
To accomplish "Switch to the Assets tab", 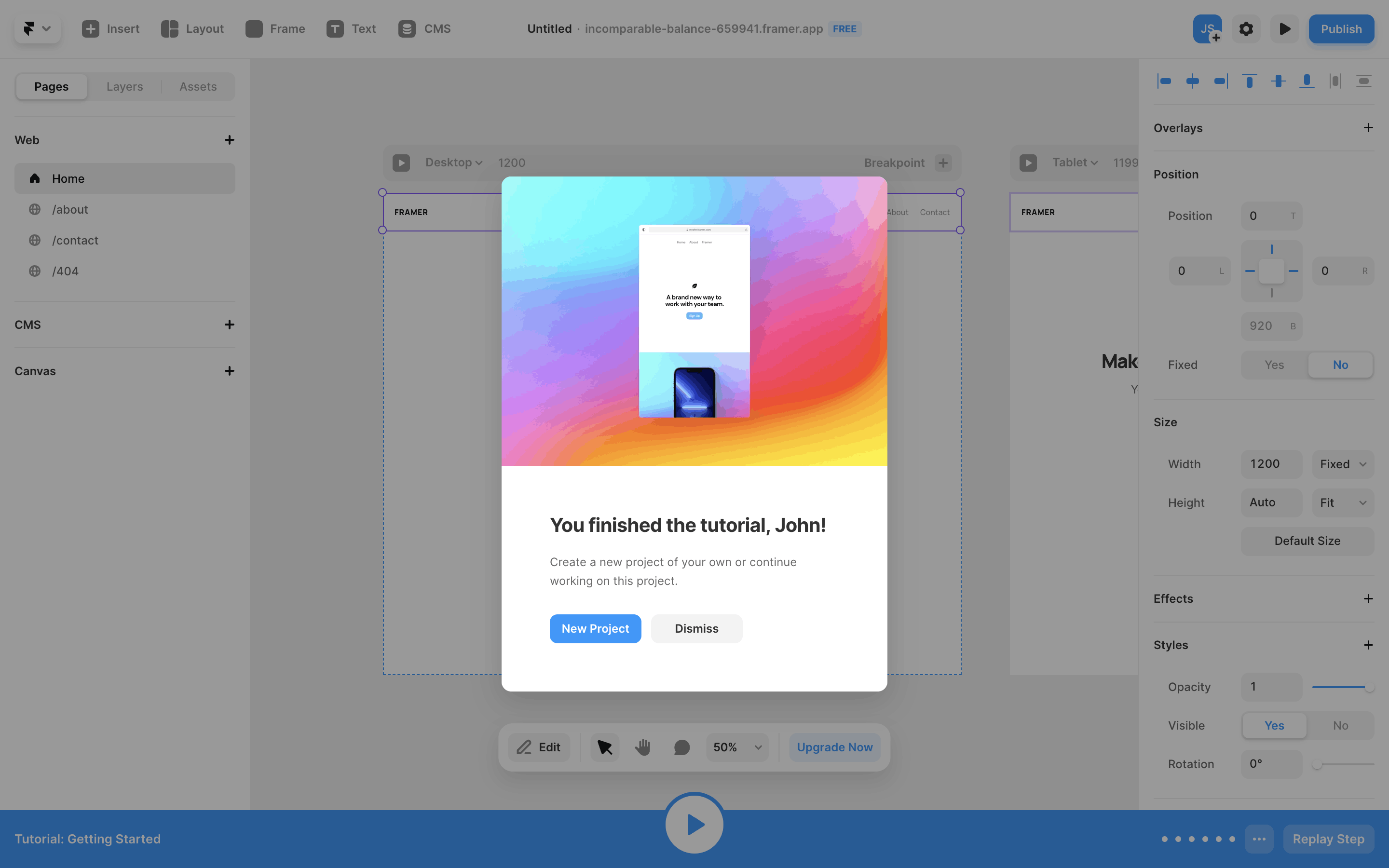I will [x=198, y=87].
